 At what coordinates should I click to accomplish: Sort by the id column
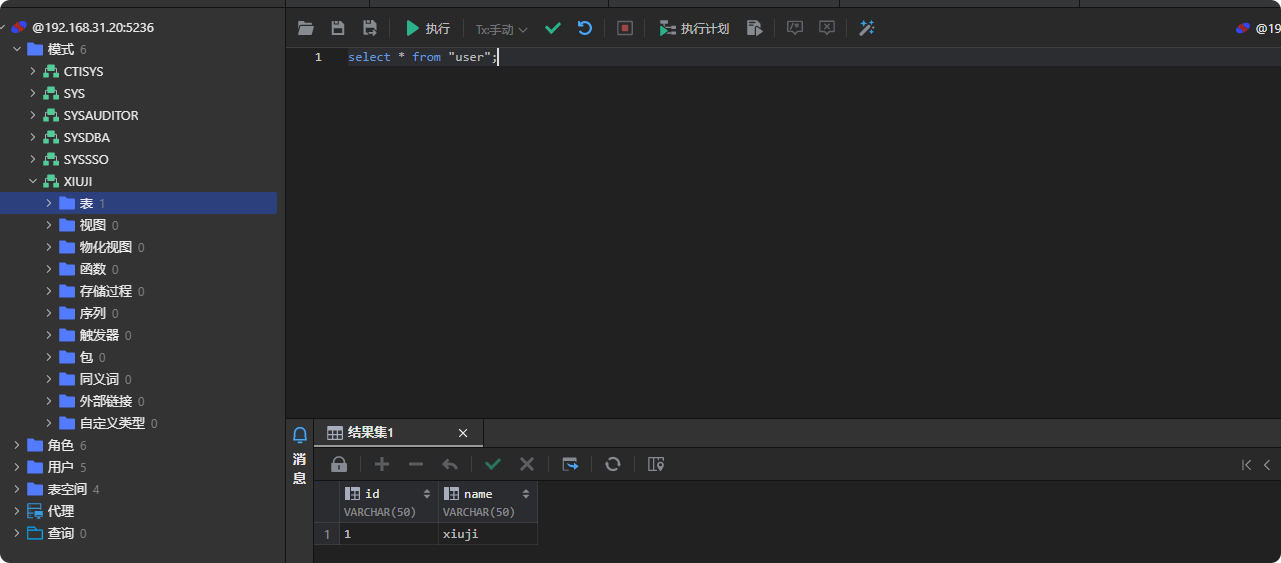click(427, 494)
